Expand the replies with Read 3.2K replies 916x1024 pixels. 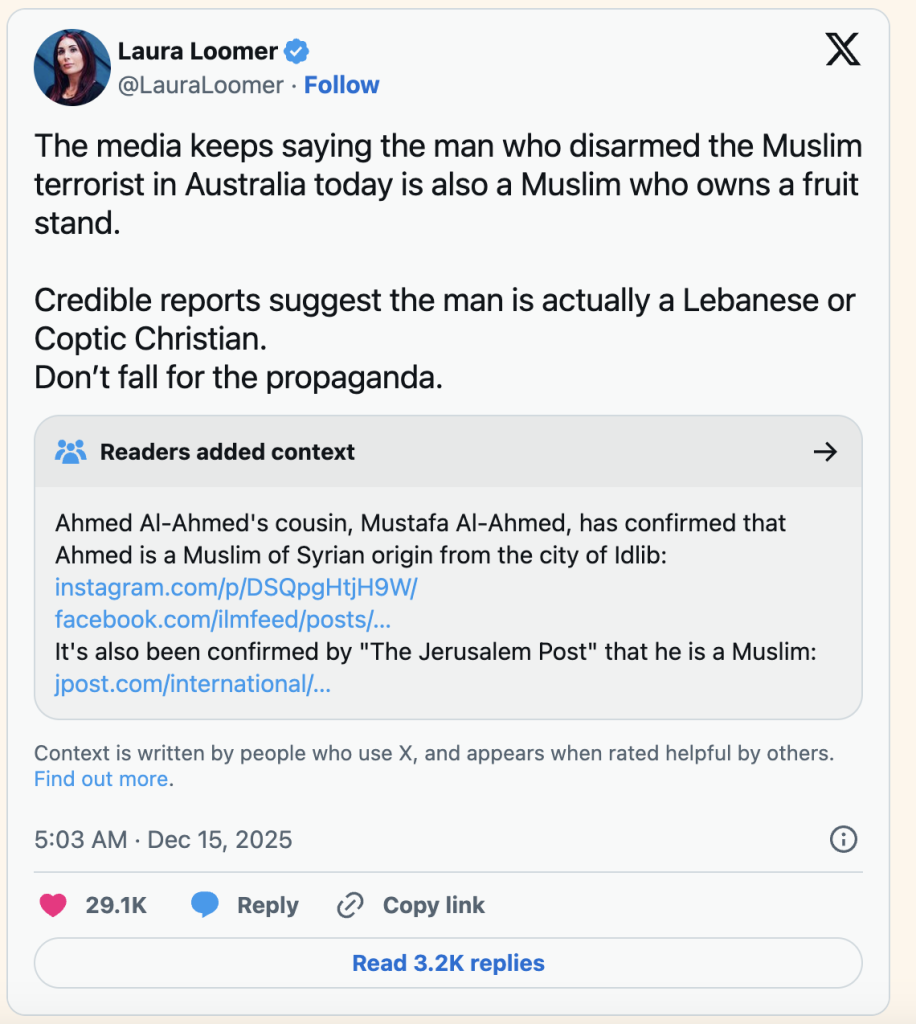pos(447,962)
